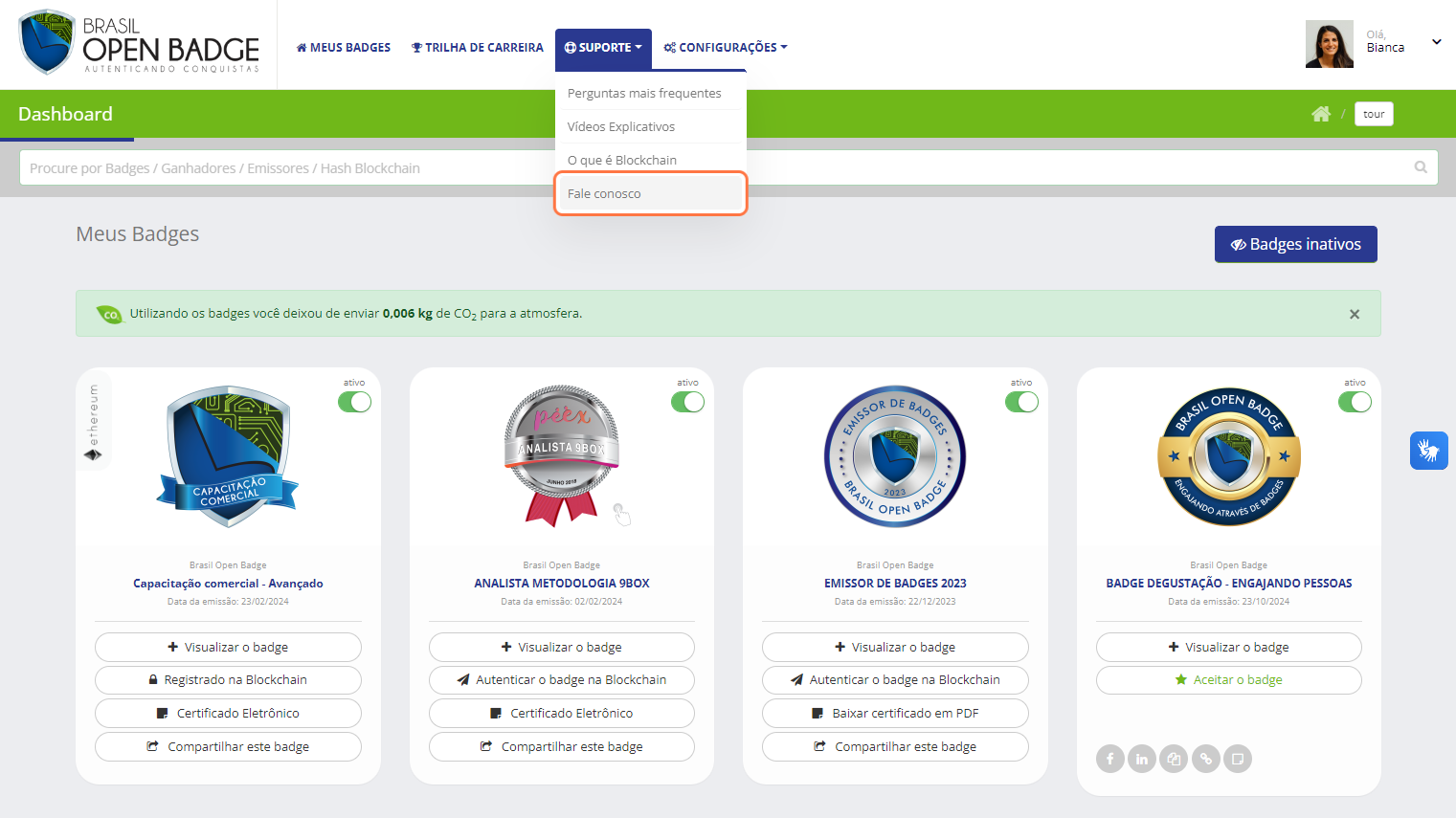Click Certificado Eletrônico for Analista 9Box
The width and height of the screenshot is (1456, 818).
[562, 714]
